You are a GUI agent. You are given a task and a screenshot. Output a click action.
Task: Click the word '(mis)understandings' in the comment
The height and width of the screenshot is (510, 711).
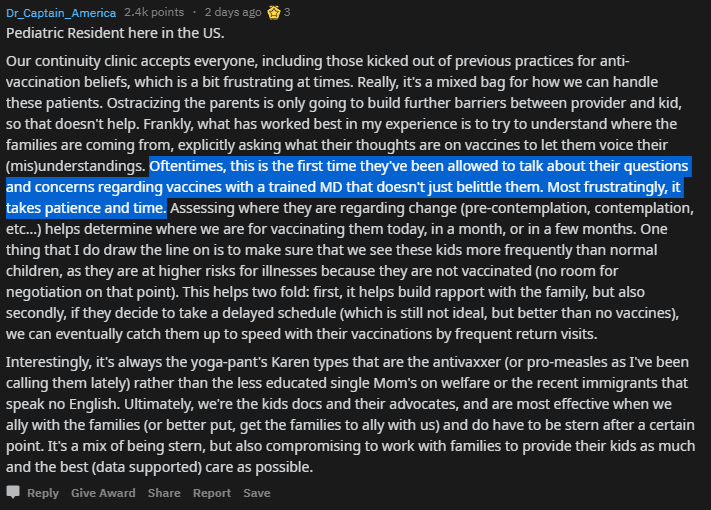(x=75, y=165)
